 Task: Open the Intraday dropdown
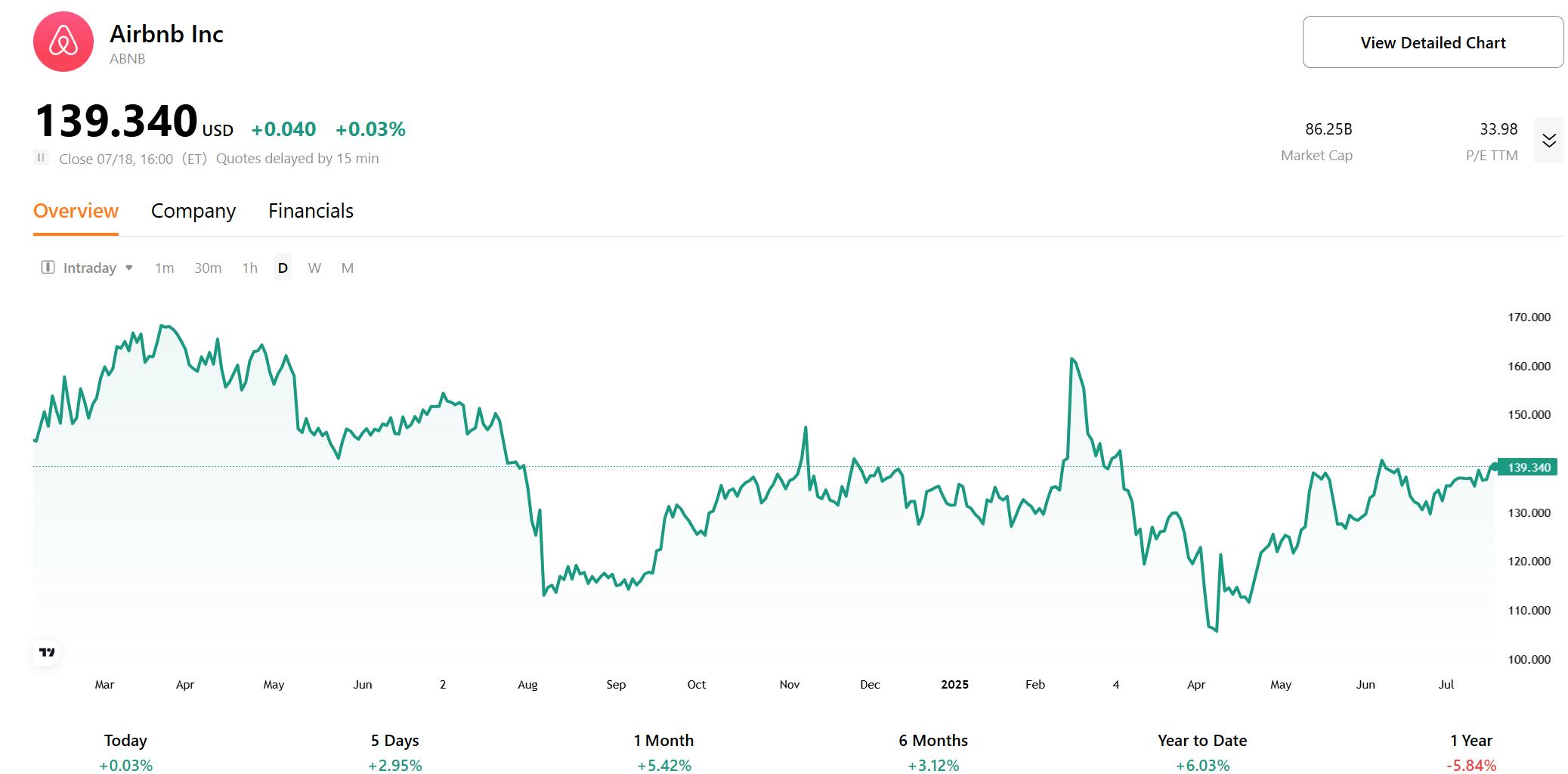[98, 268]
